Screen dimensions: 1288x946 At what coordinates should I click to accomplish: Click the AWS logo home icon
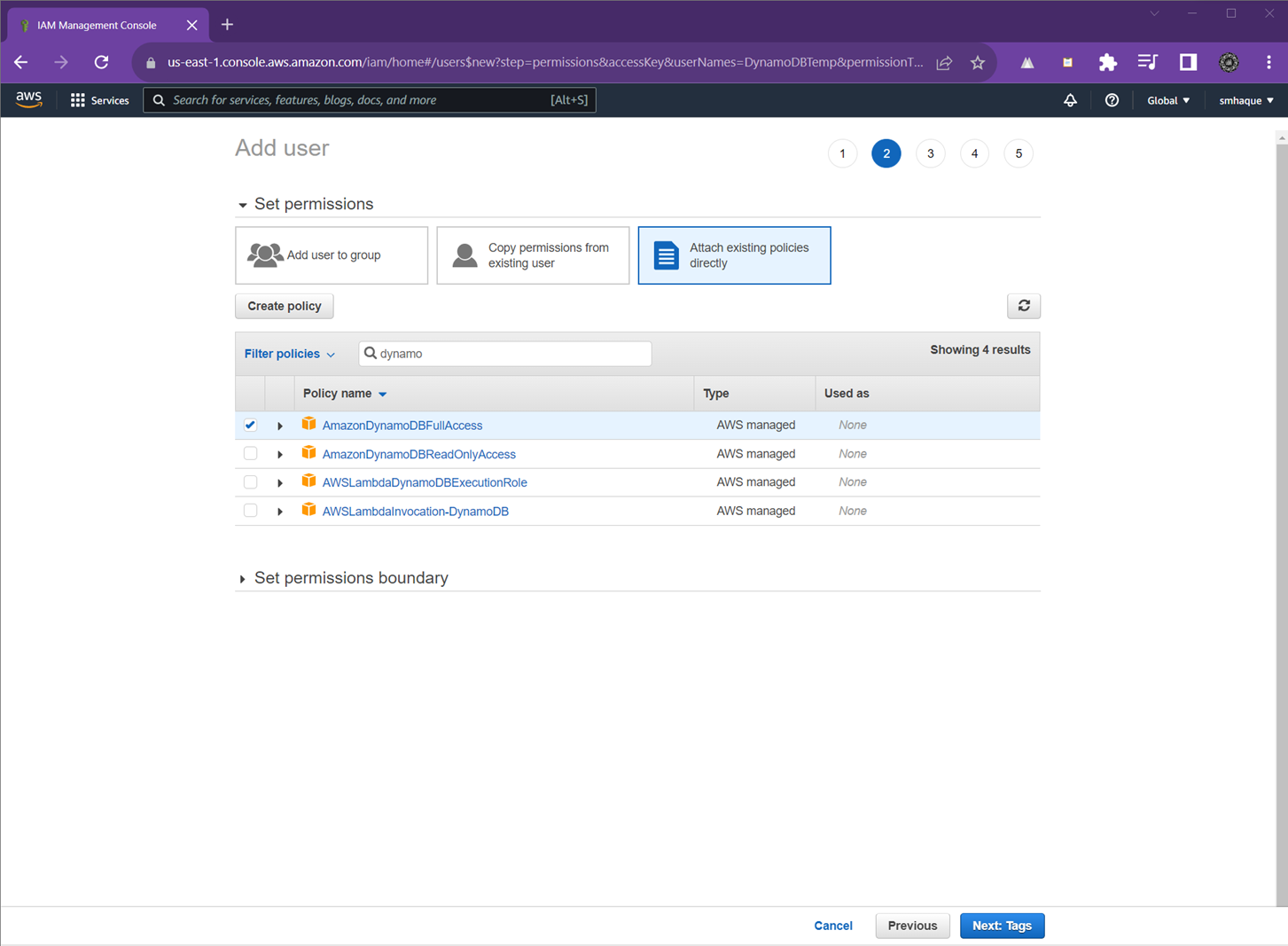[28, 100]
